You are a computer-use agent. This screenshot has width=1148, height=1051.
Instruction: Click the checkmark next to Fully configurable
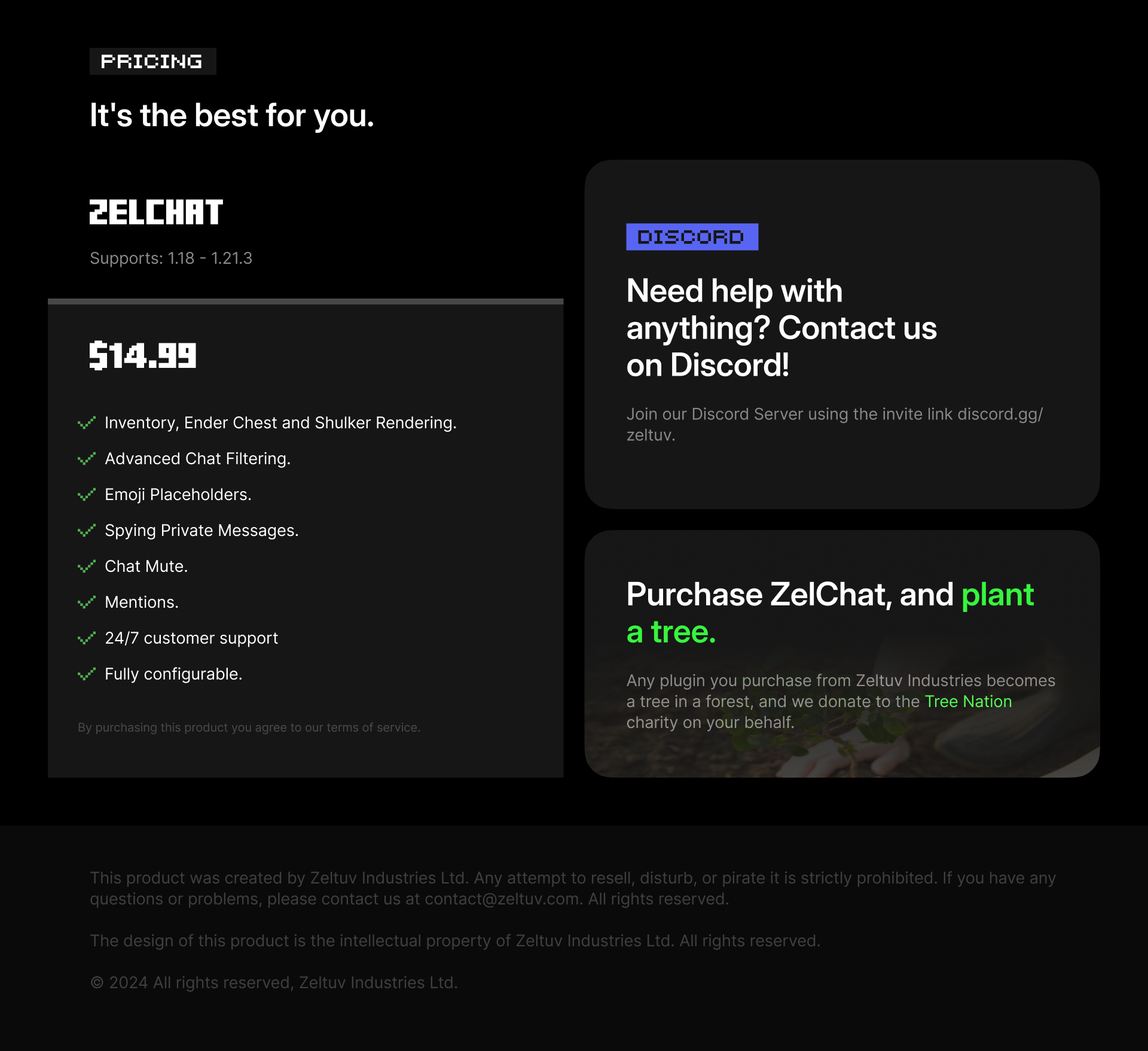click(87, 674)
